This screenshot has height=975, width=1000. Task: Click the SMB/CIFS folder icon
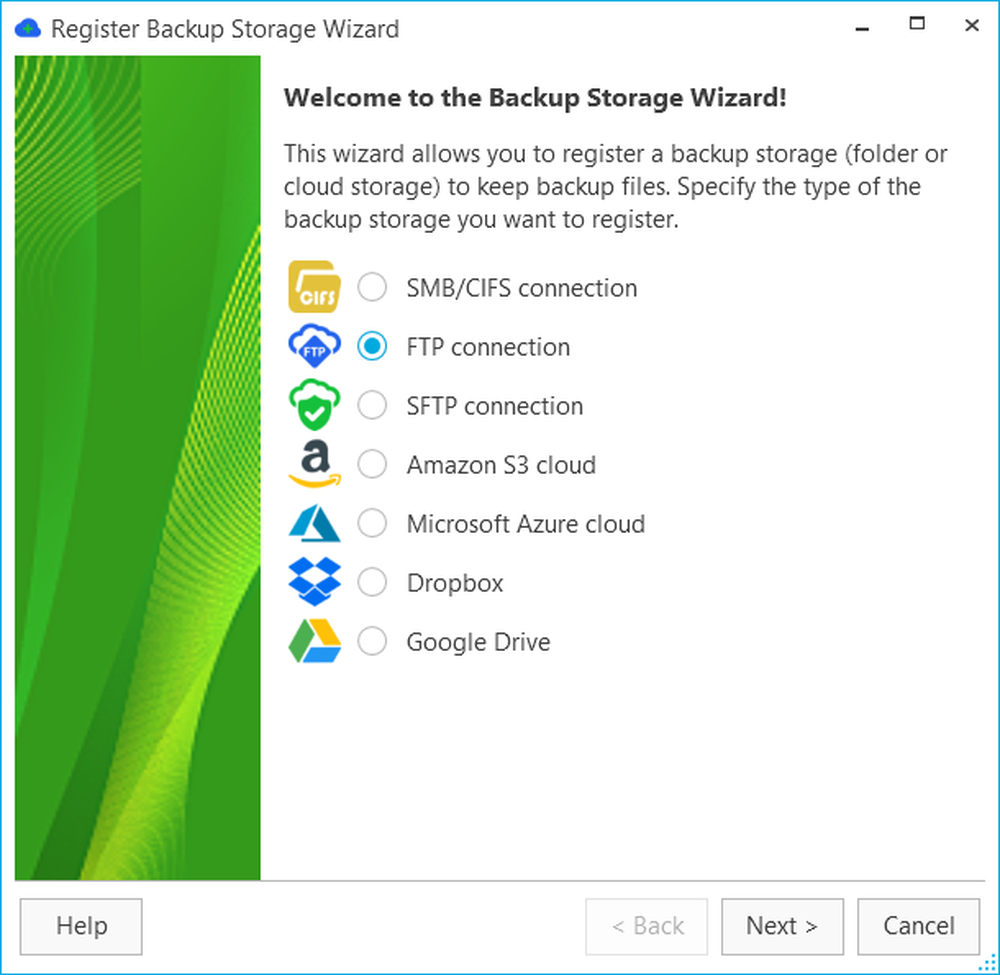pyautogui.click(x=314, y=287)
